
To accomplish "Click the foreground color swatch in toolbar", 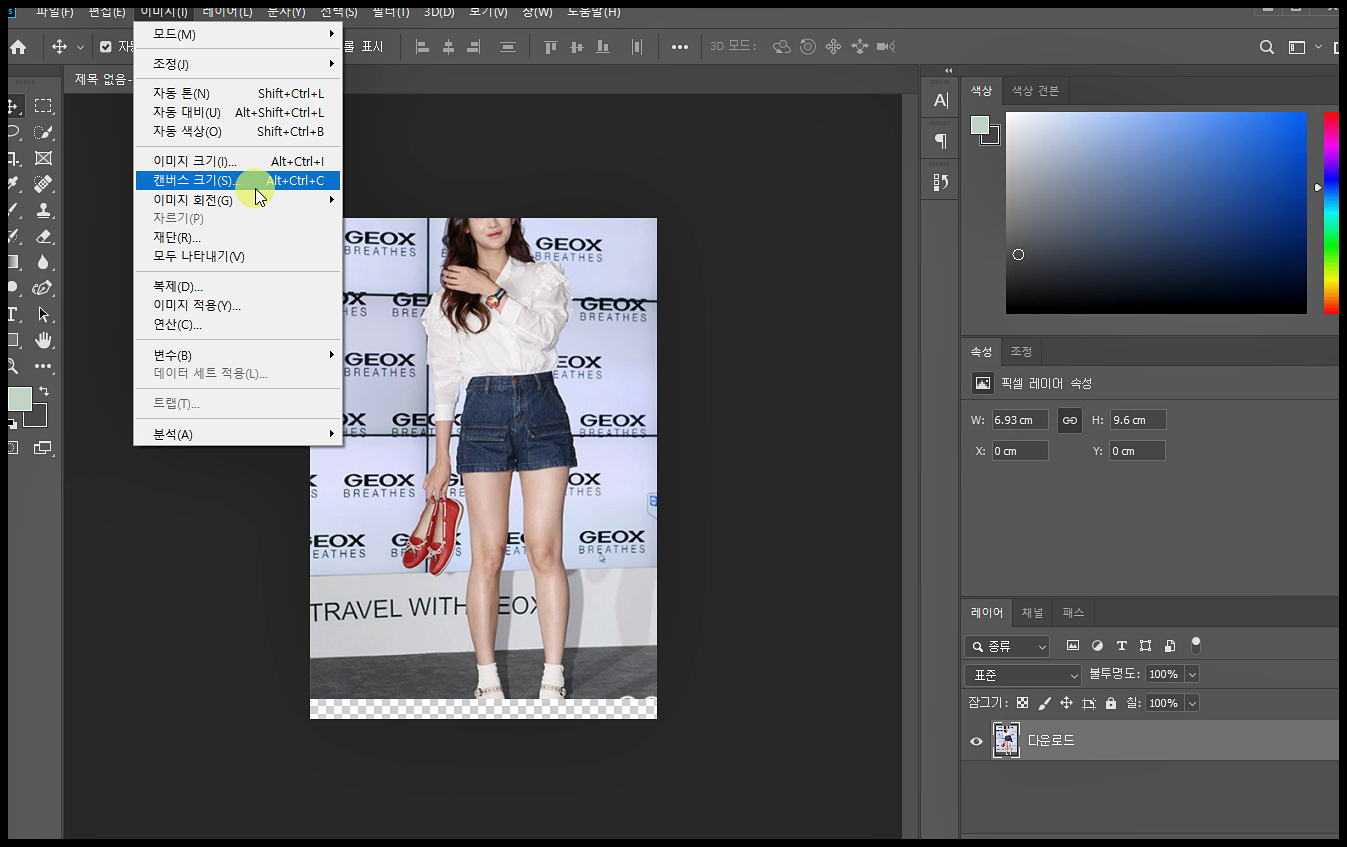I will (19, 399).
